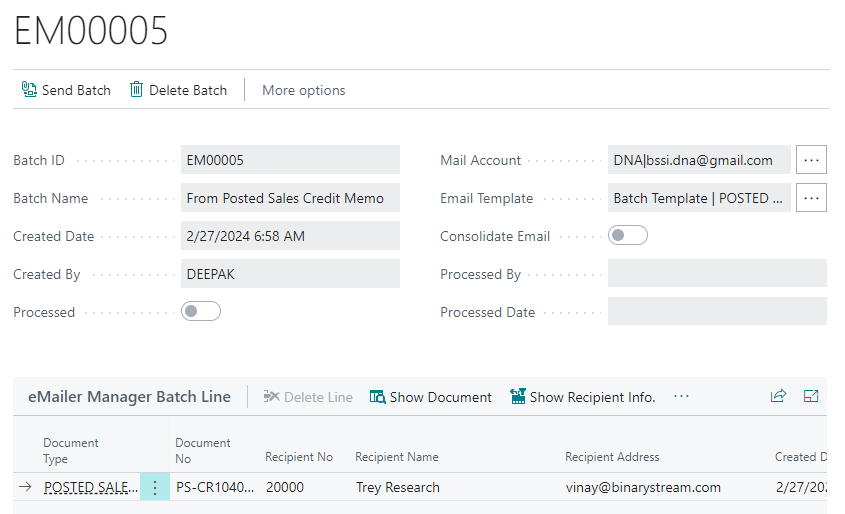The height and width of the screenshot is (514, 845).
Task: Select the Trey Research recipient cell
Action: [x=398, y=488]
